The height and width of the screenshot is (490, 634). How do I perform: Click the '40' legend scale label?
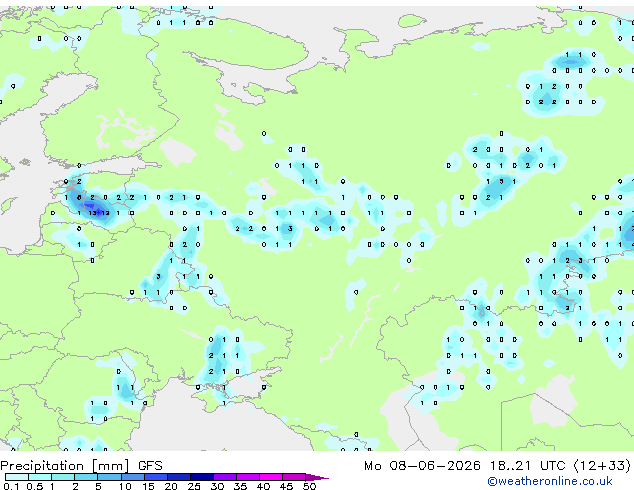(x=263, y=486)
